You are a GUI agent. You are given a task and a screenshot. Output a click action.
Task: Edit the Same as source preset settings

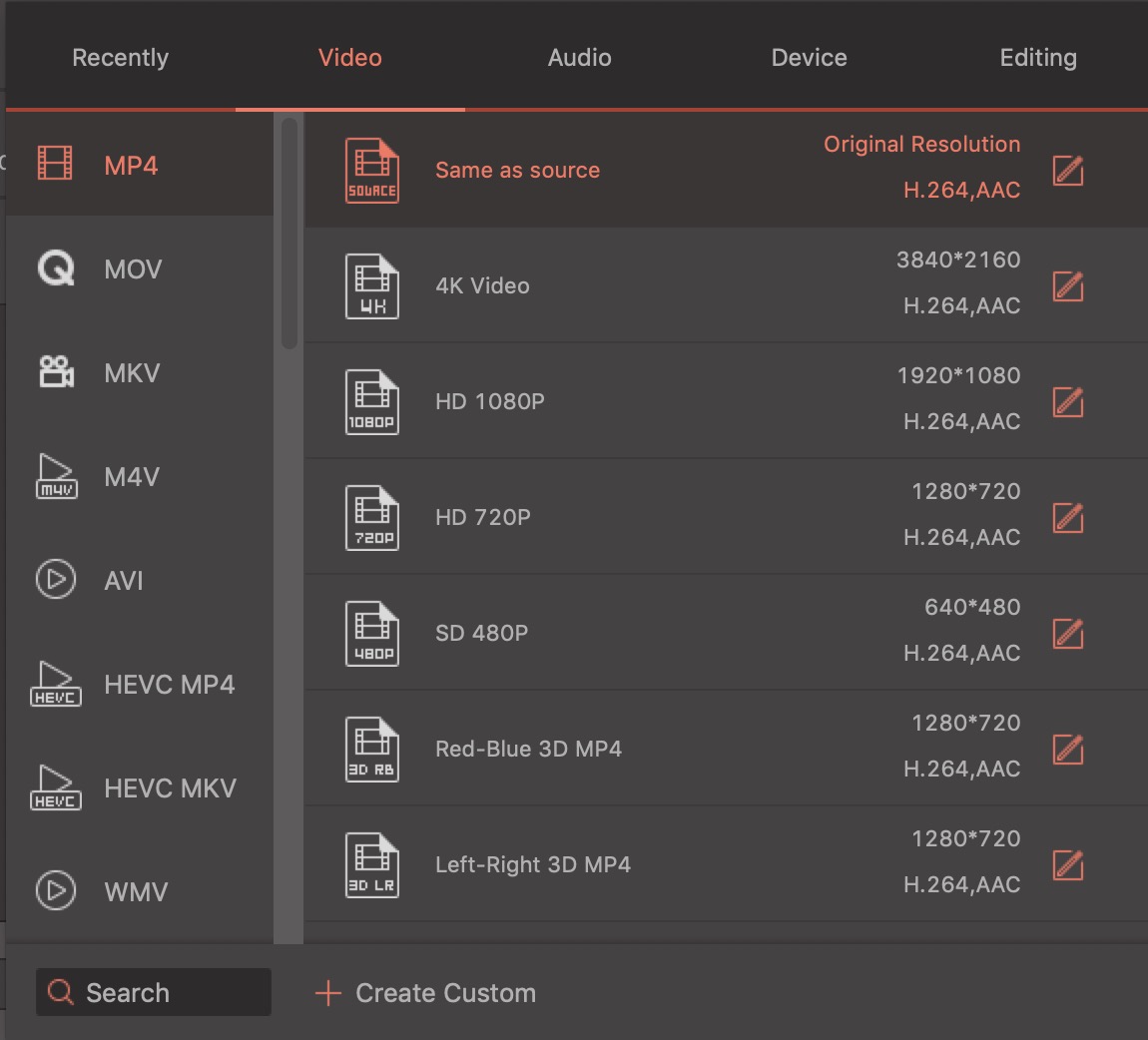point(1068,171)
